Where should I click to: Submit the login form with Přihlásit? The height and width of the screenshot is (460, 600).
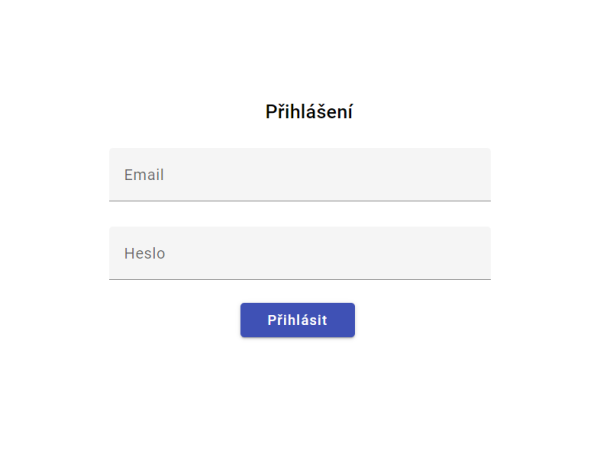297,320
